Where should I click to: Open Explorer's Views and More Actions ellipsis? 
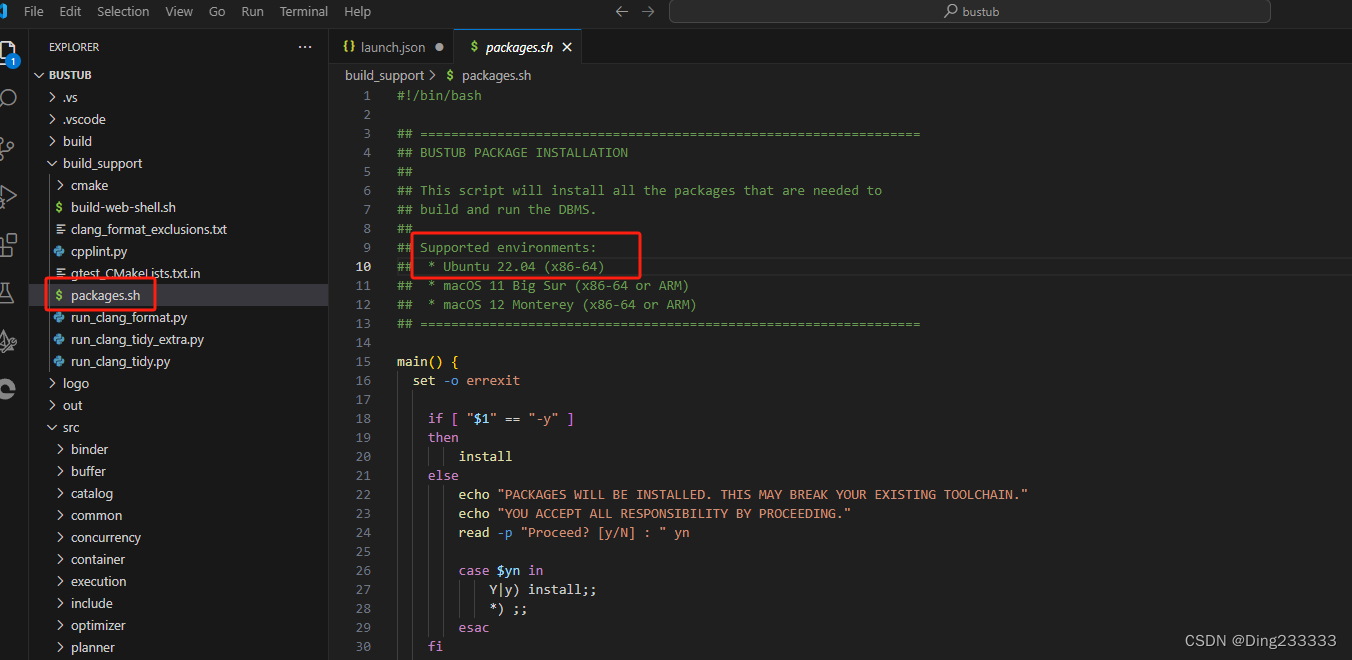click(x=305, y=47)
